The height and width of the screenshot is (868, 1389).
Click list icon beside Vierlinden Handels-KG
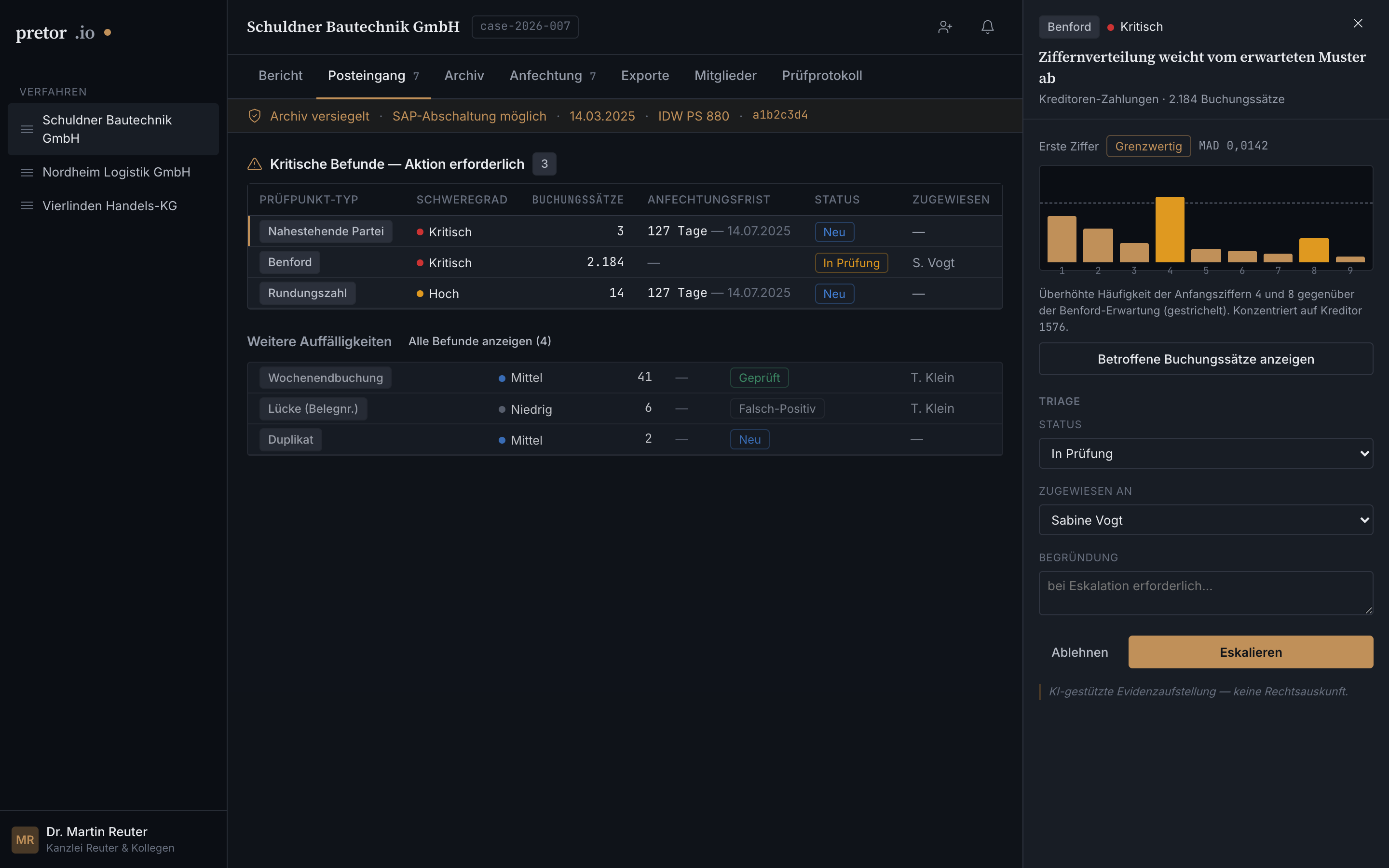click(27, 205)
